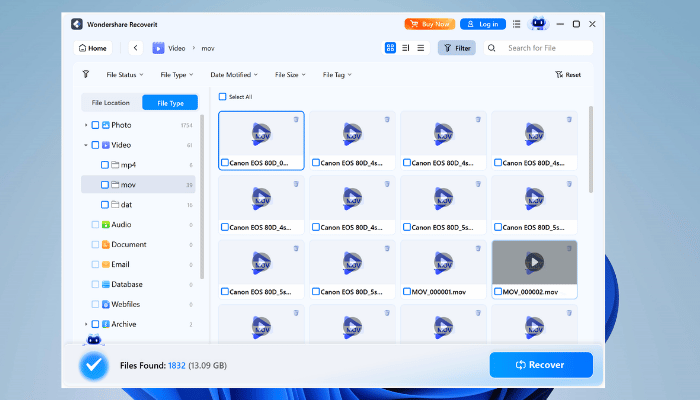This screenshot has width=700, height=400.
Task: Select the first Canon EOS 80D_0 thumbnail
Action: click(x=261, y=140)
